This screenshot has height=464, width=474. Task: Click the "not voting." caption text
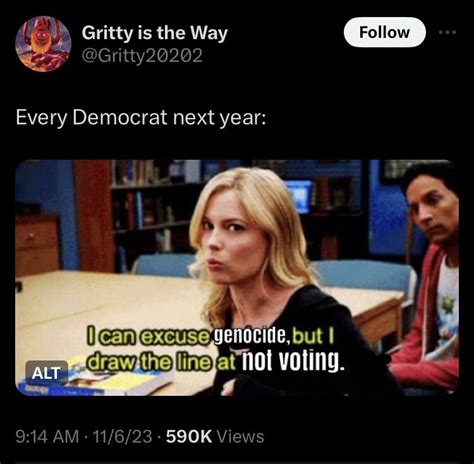click(292, 361)
